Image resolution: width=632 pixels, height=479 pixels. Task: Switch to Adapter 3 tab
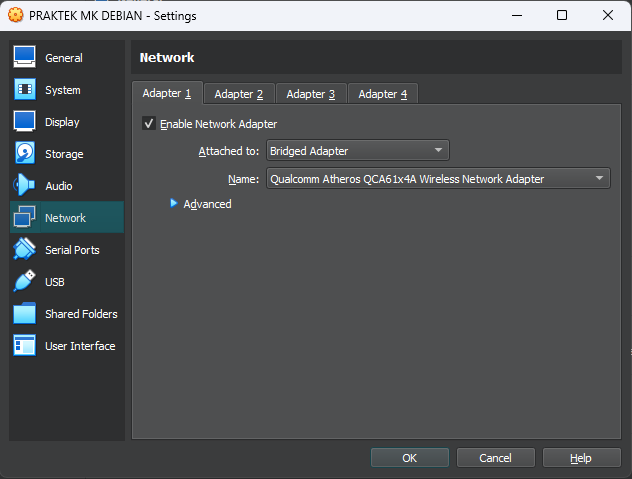311,94
